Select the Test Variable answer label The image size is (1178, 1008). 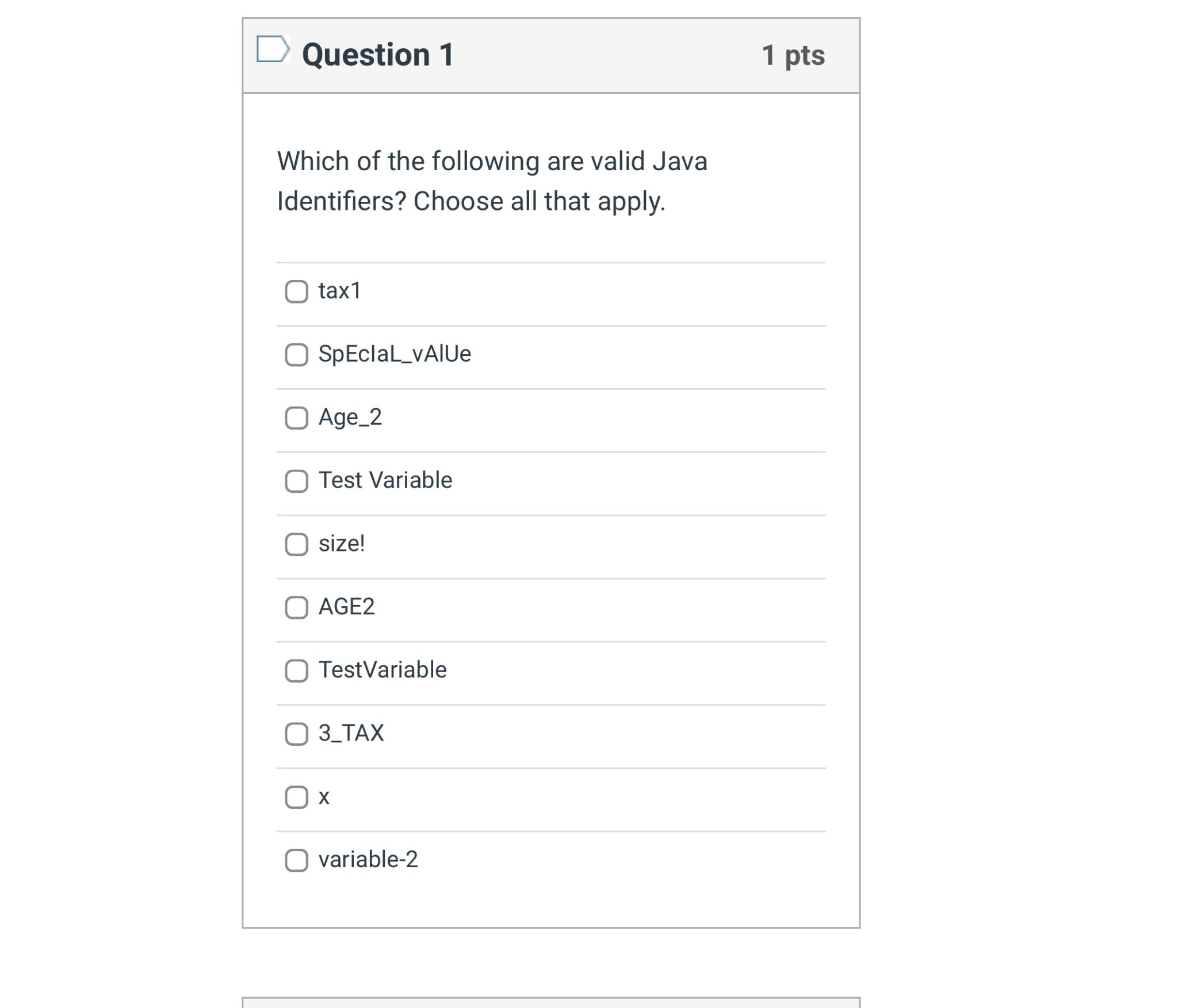pyautogui.click(x=385, y=480)
